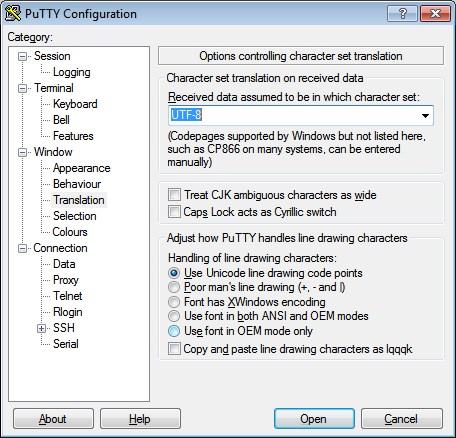
Task: Open the character set dropdown arrow
Action: click(x=425, y=116)
